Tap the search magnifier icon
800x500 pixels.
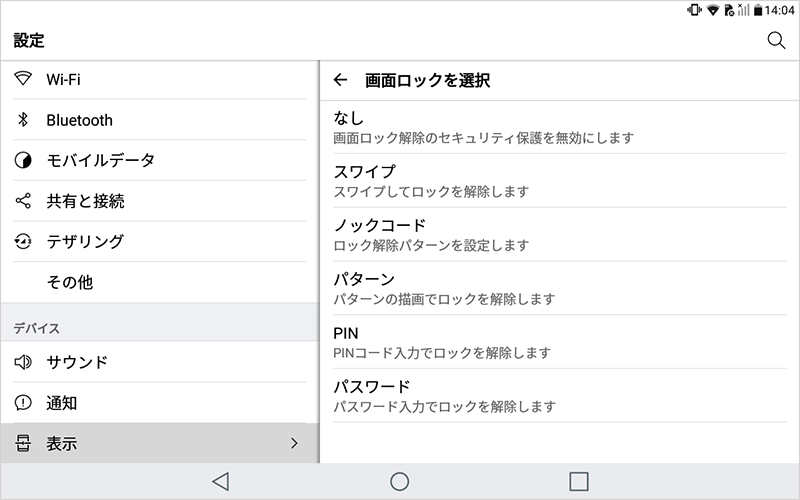point(776,40)
